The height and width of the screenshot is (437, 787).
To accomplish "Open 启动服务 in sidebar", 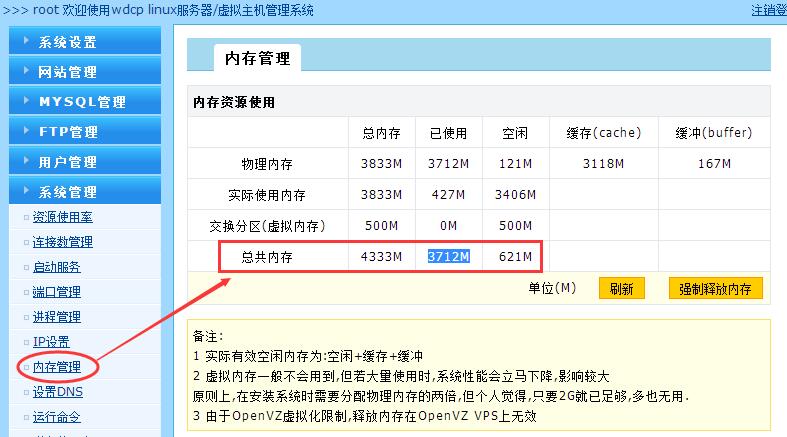I will (x=56, y=267).
